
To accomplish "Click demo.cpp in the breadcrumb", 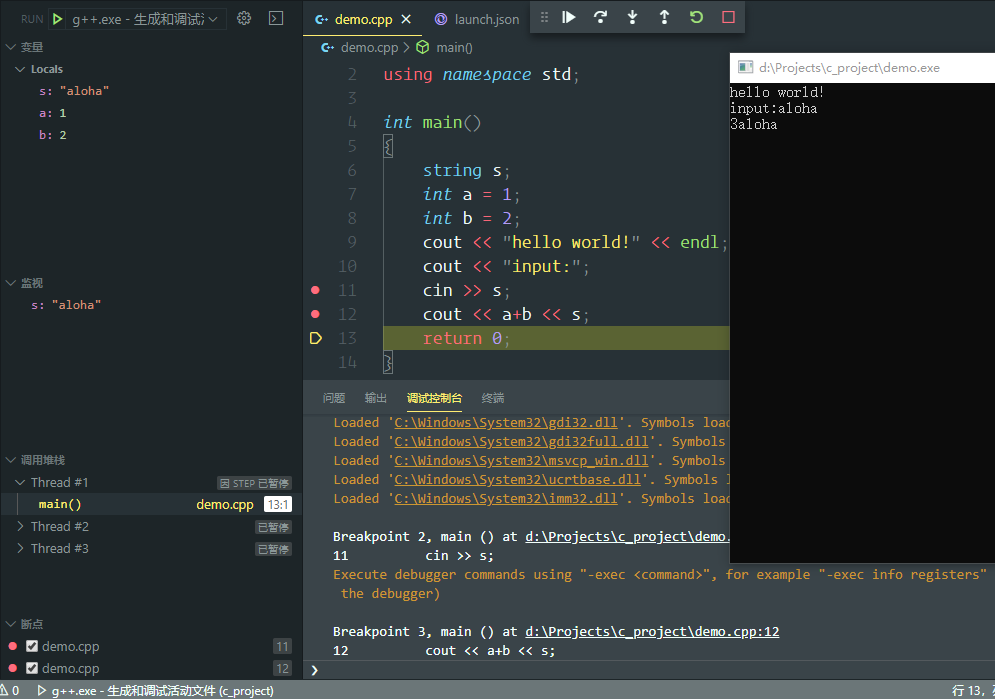I will point(369,48).
